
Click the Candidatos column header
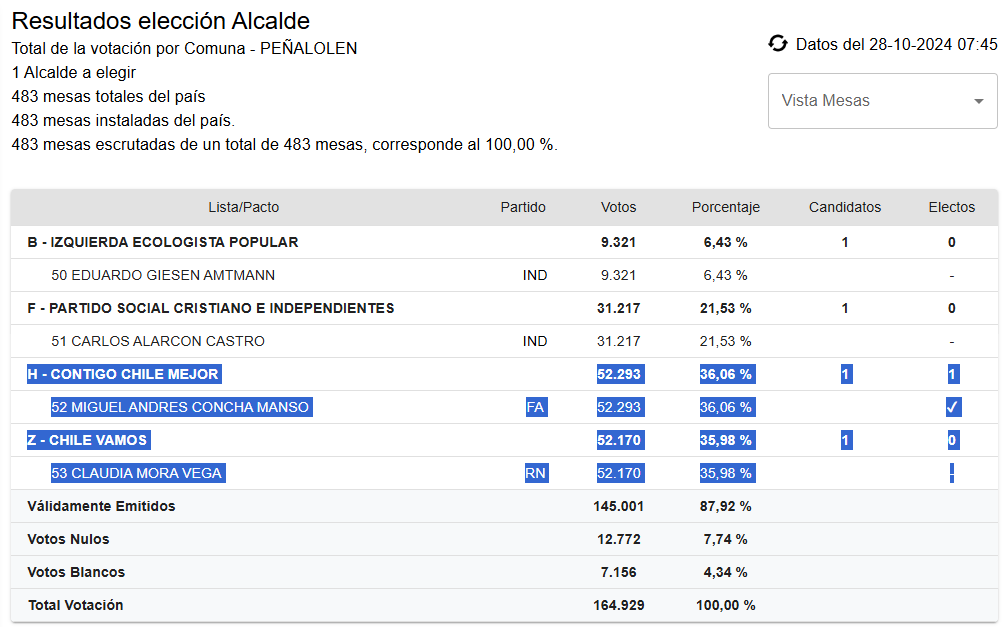[x=845, y=207]
